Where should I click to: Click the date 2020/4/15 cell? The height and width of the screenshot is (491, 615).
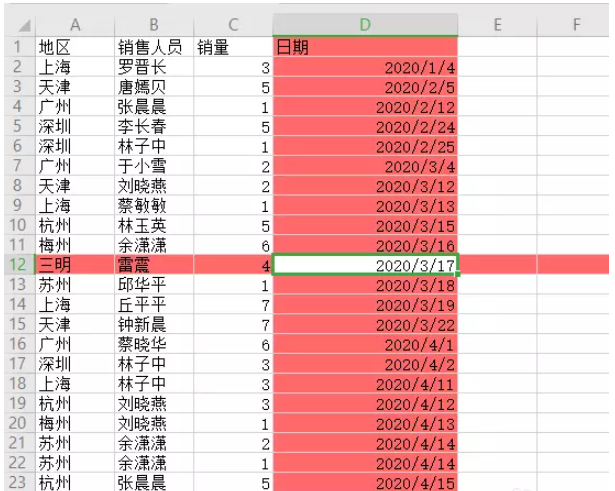[365, 482]
